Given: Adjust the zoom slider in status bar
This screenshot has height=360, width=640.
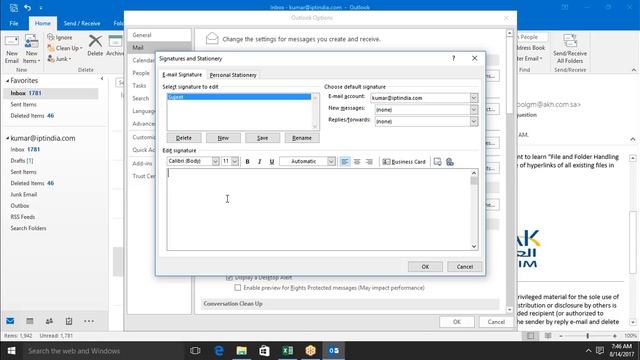Looking at the screenshot, I should 588,336.
